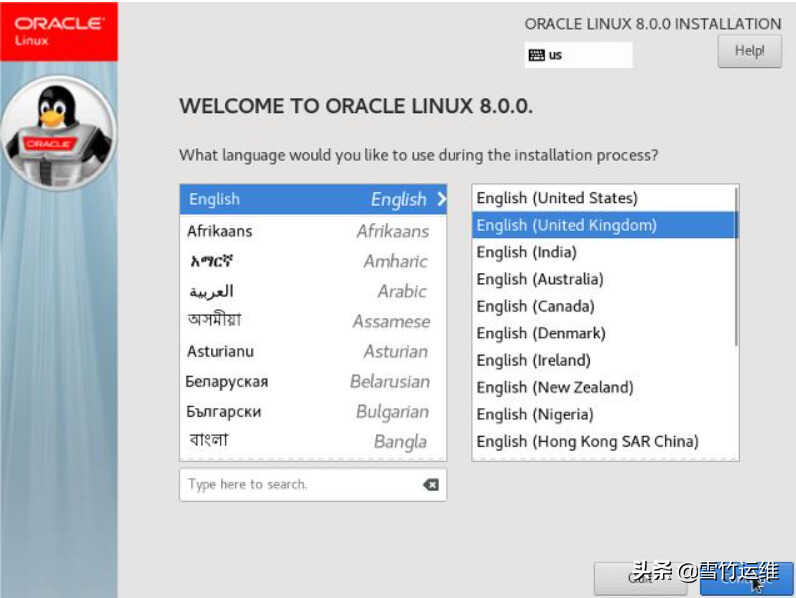Select English (India) locale
Viewport: 796px width, 598px height.
point(526,252)
